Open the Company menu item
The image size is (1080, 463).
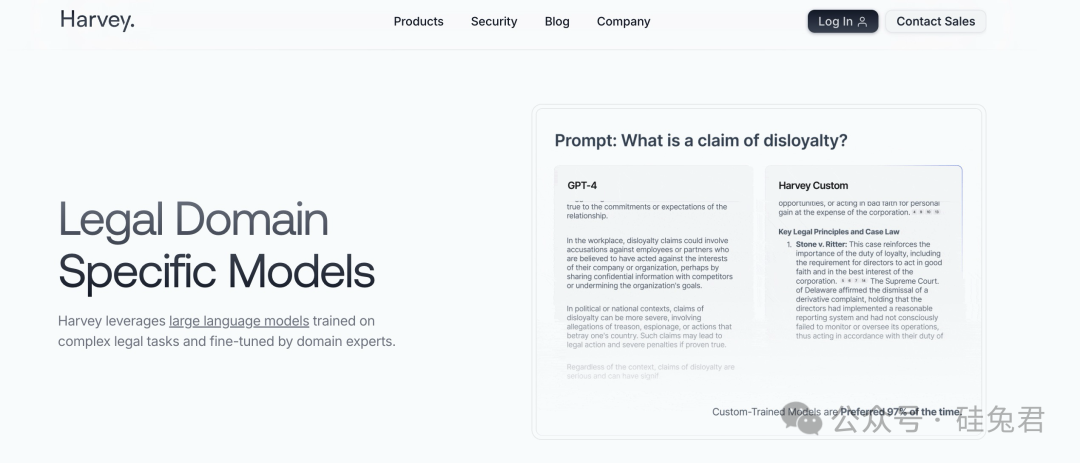623,21
